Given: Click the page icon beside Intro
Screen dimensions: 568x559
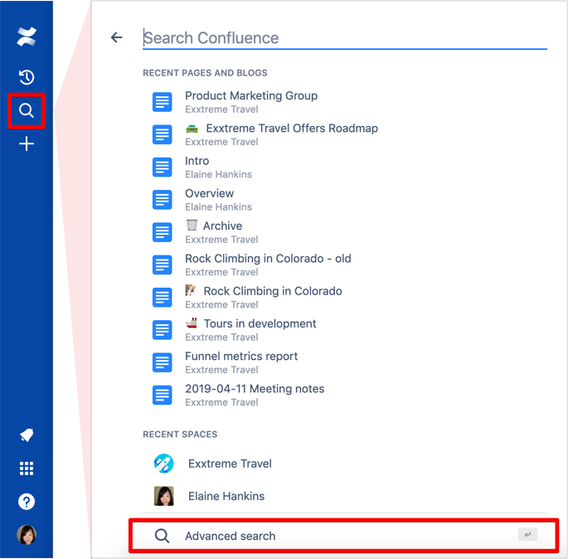Looking at the screenshot, I should [x=162, y=167].
